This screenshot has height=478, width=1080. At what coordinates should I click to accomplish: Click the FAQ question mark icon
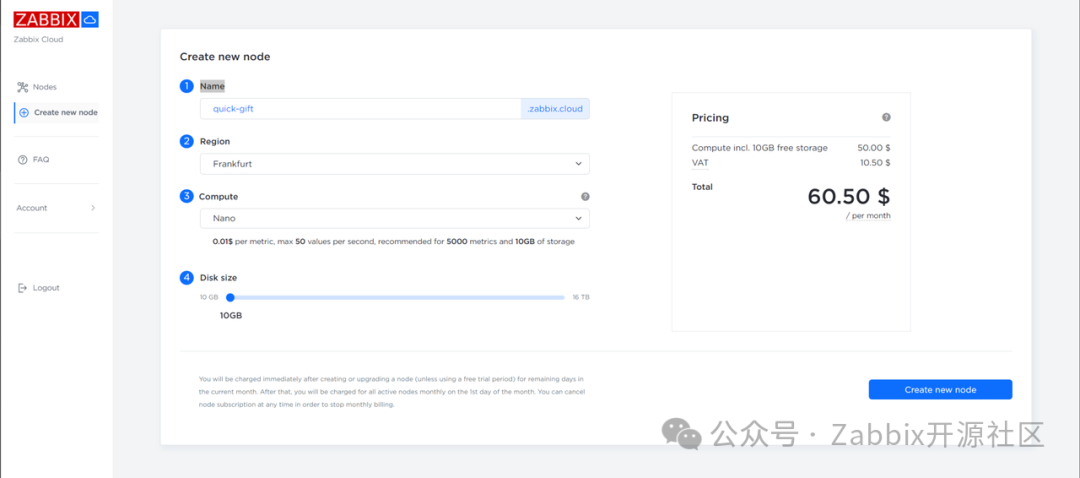pos(23,159)
